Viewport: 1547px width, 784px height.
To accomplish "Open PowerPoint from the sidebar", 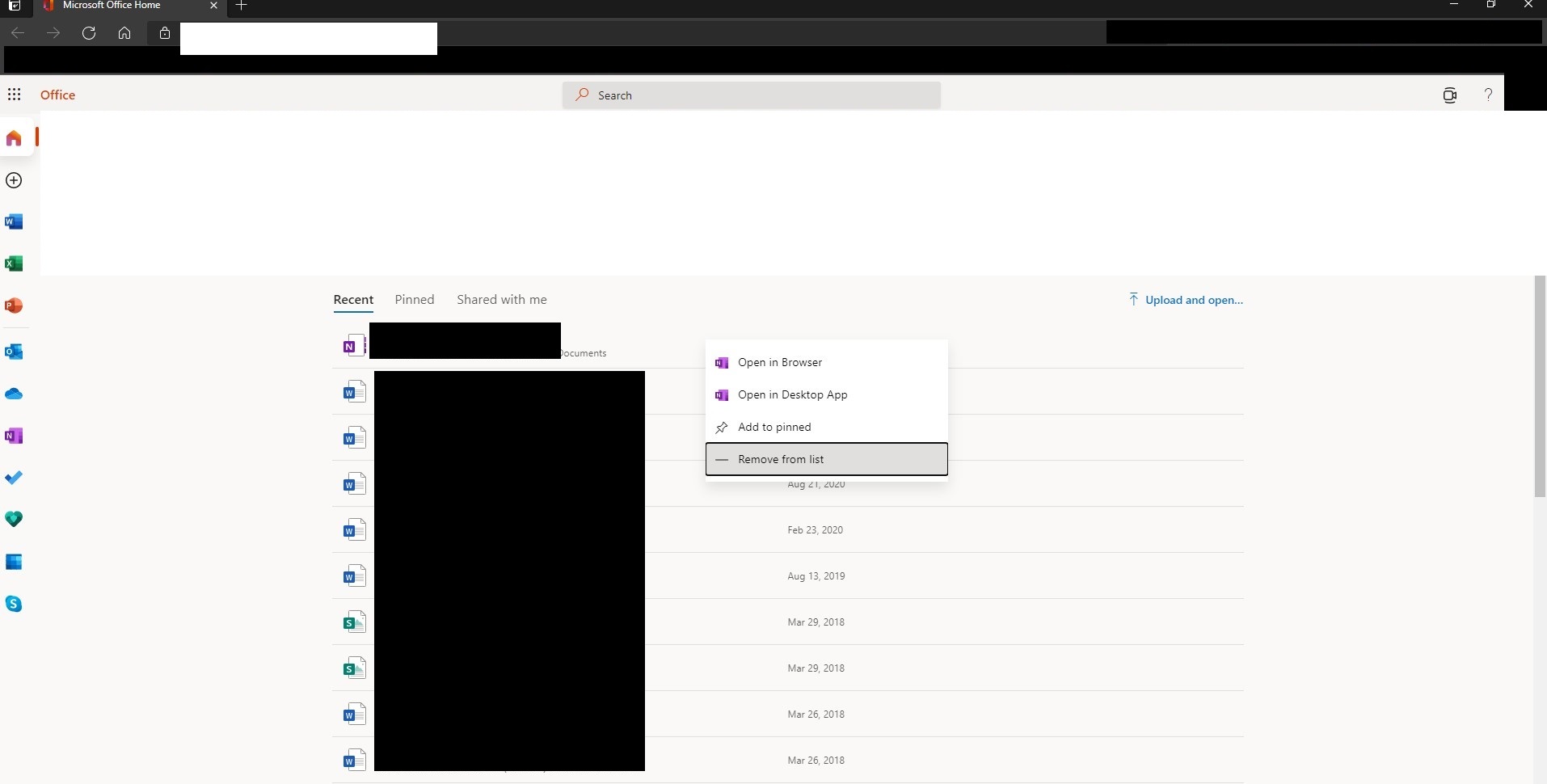I will coord(14,306).
